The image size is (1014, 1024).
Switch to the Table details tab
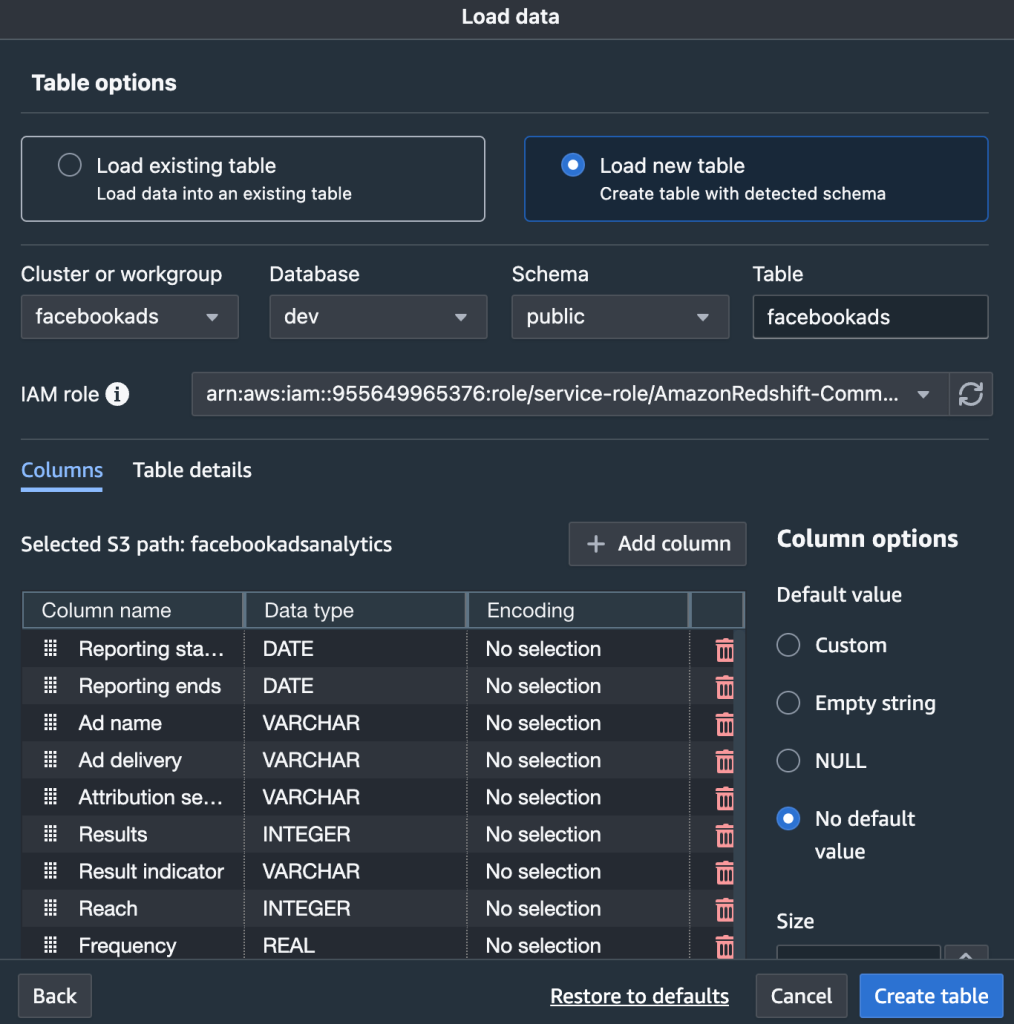[192, 470]
